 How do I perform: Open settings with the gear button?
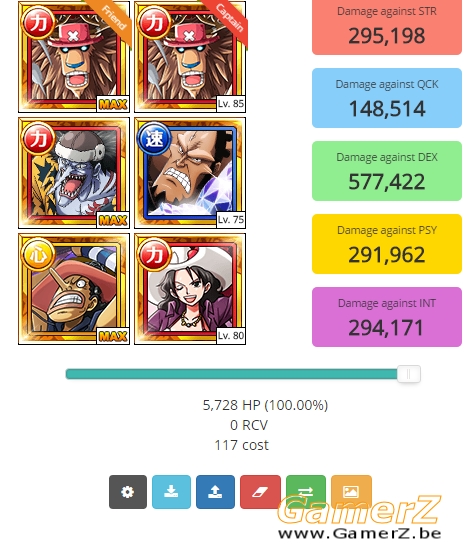pos(128,492)
